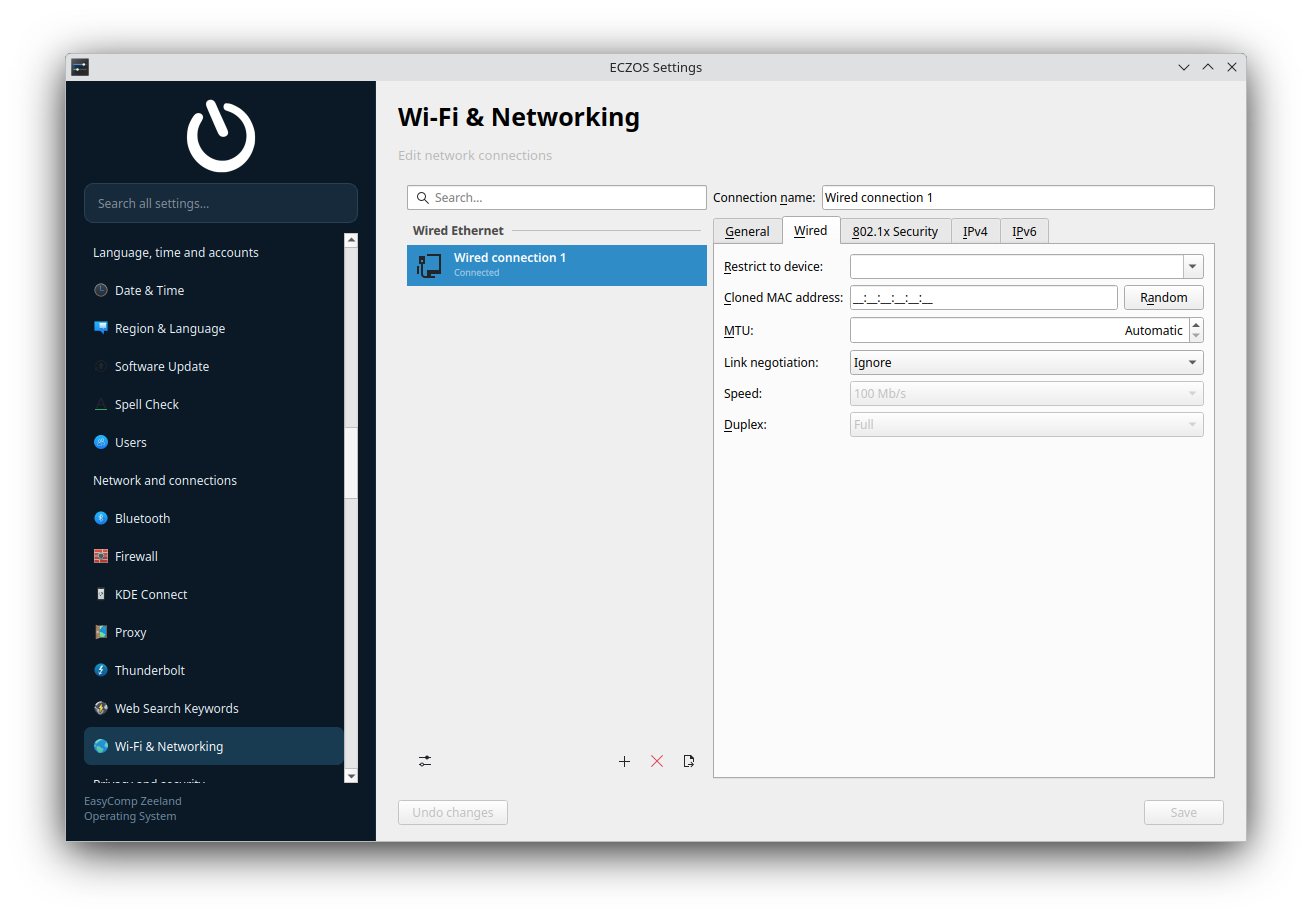
Task: Click the Connection name text field
Action: pyautogui.click(x=1018, y=197)
